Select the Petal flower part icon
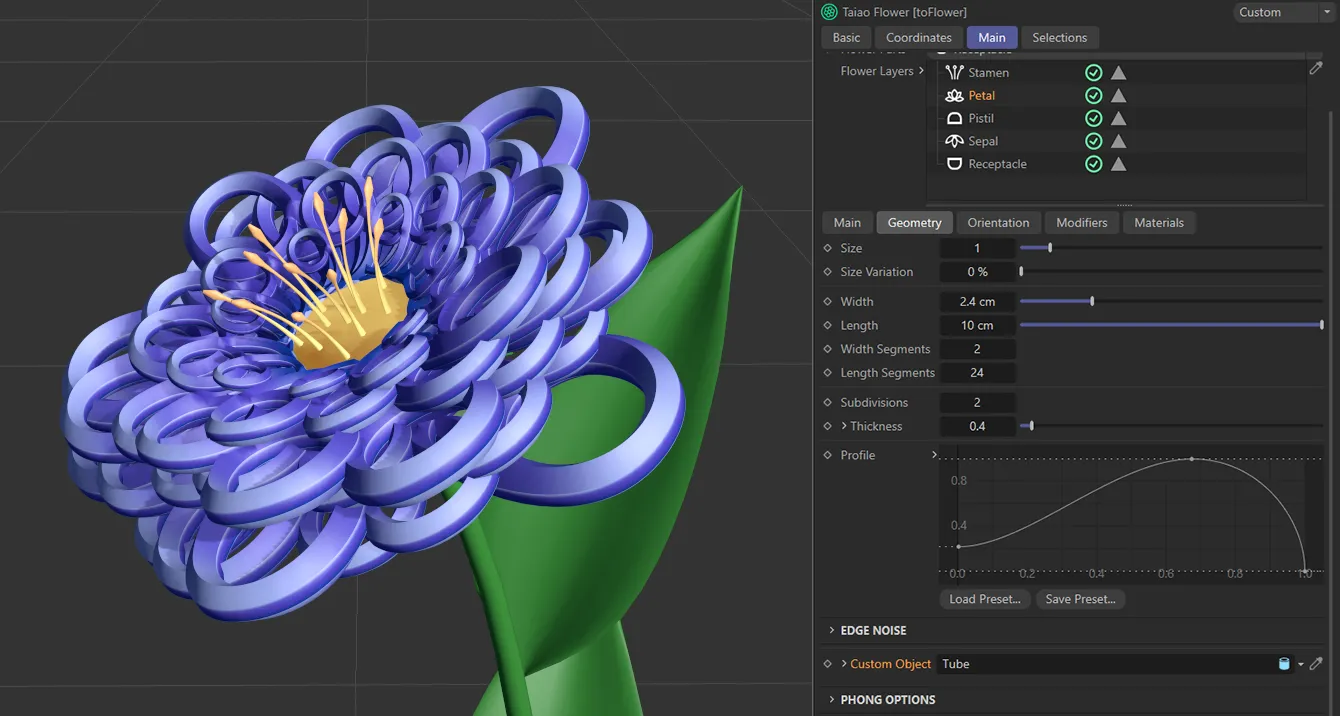1340x716 pixels. tap(955, 95)
